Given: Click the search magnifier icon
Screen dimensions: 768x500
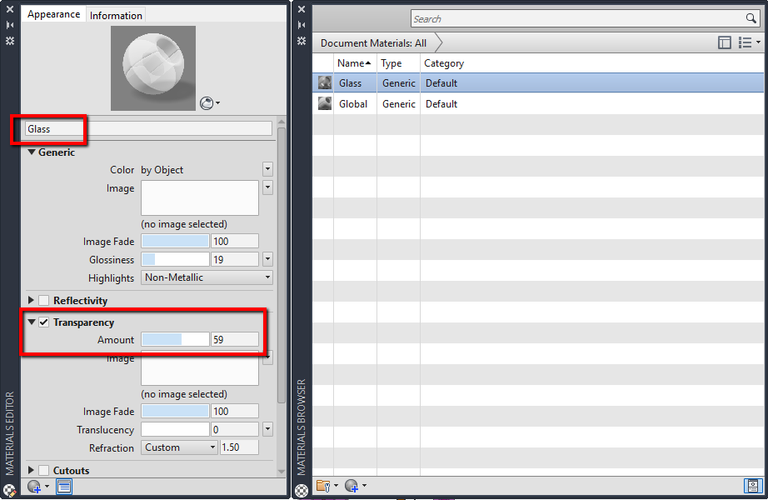Looking at the screenshot, I should click(751, 19).
